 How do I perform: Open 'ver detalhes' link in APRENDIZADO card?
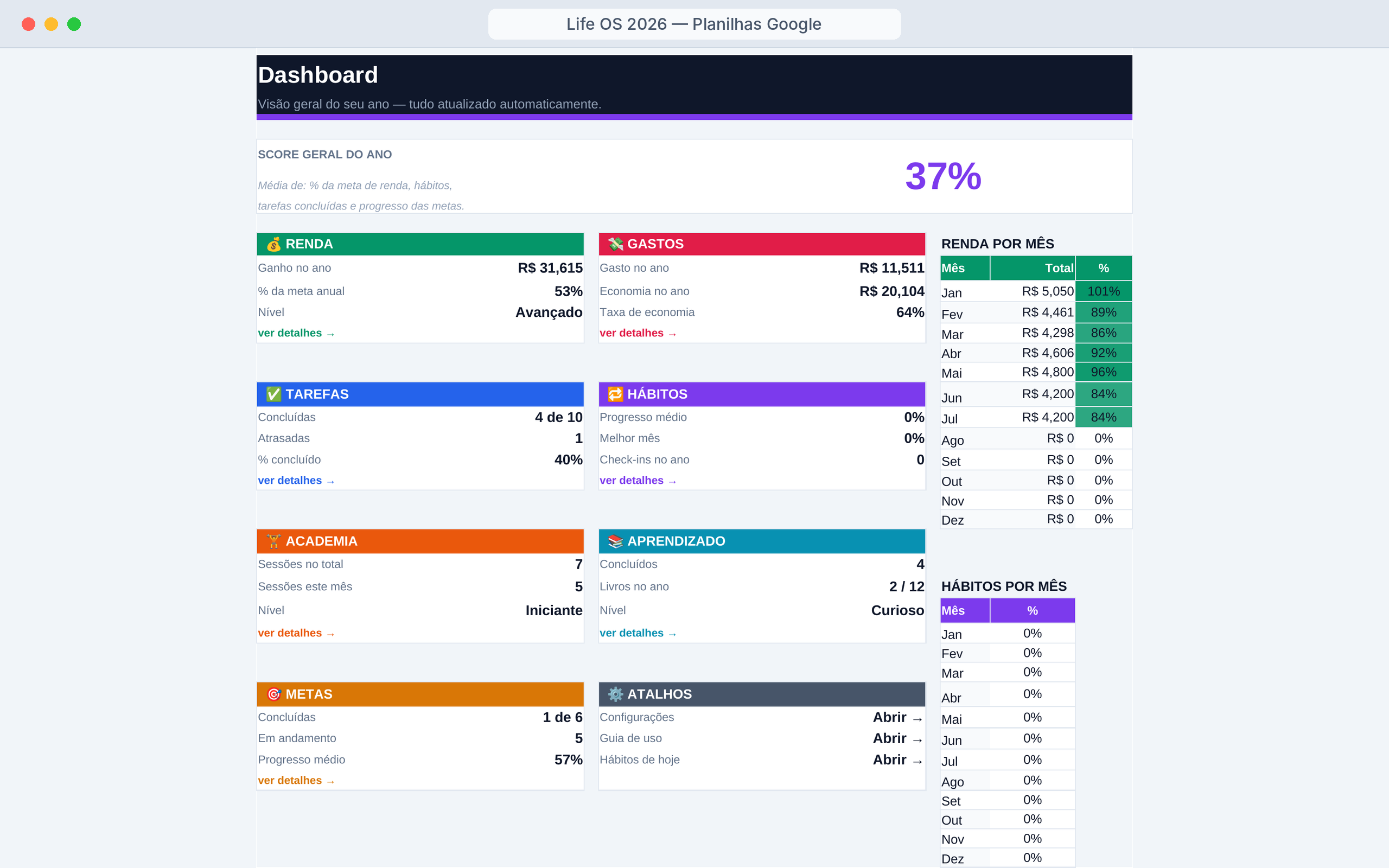(x=638, y=633)
